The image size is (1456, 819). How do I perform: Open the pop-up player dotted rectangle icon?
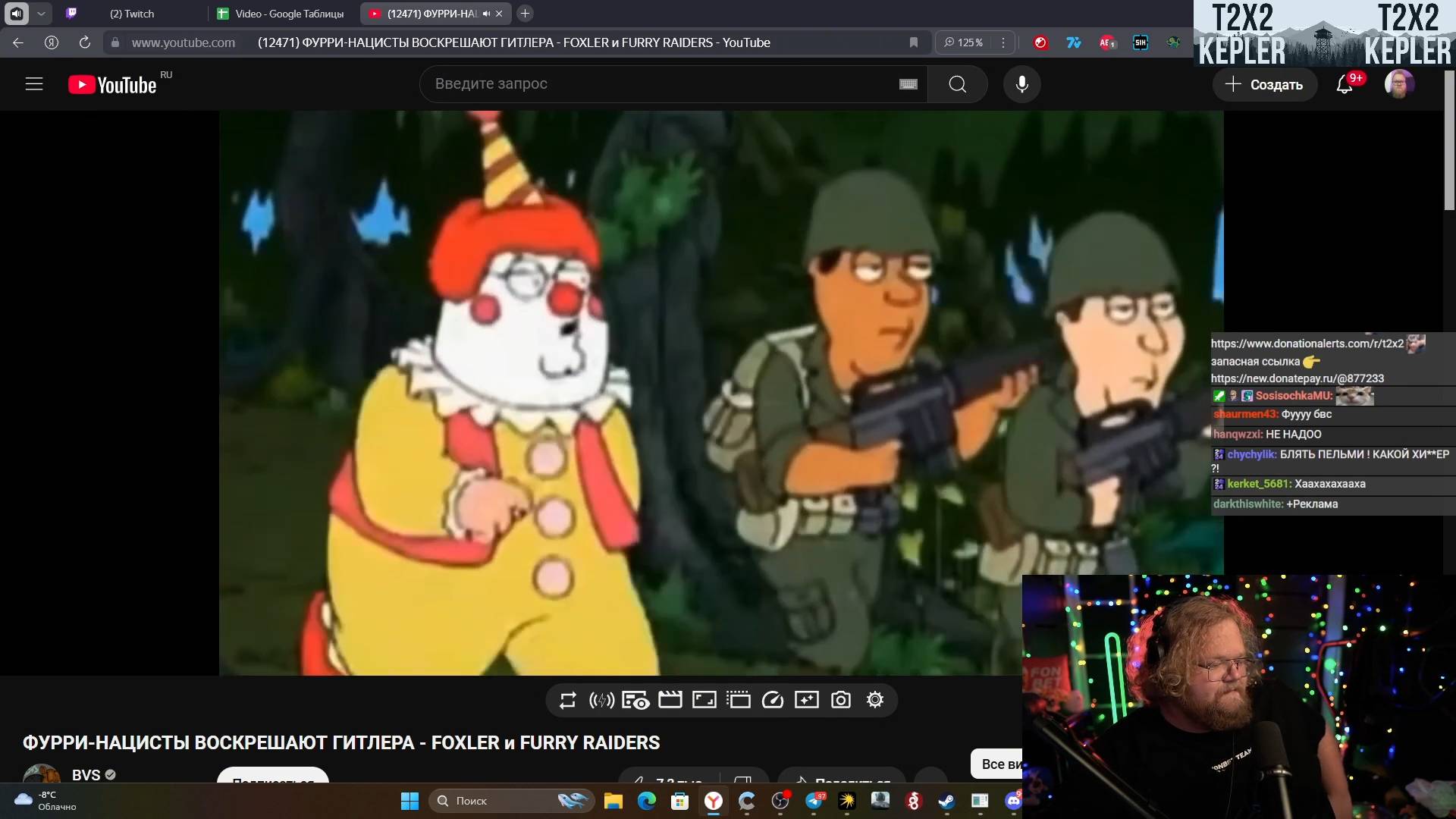(739, 700)
